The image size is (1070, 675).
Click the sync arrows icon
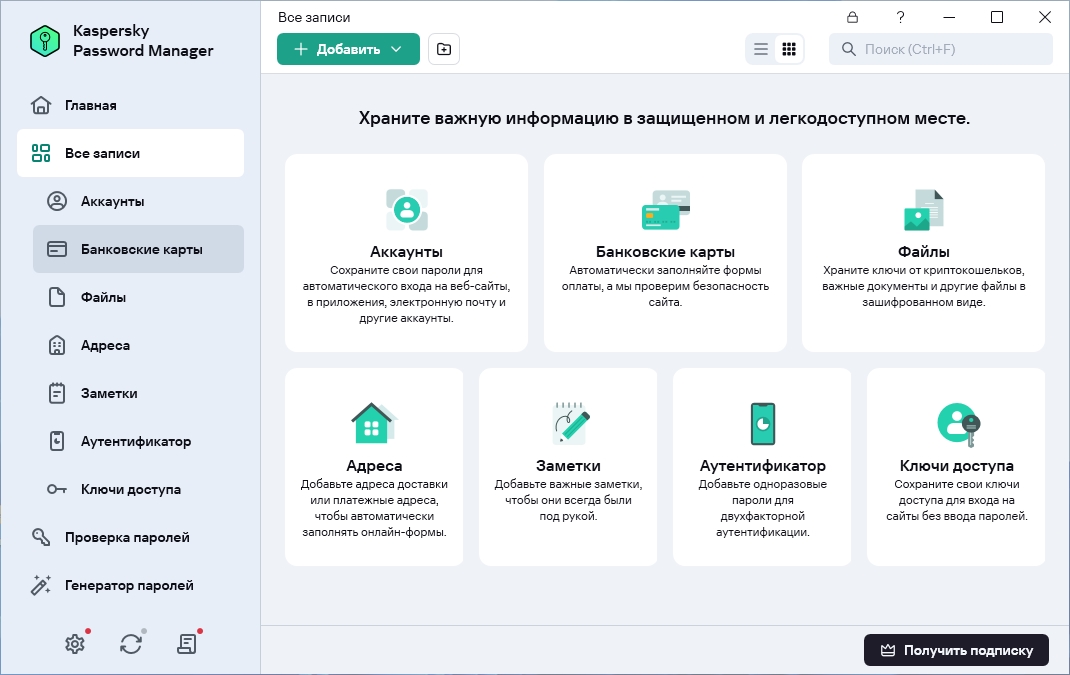tap(131, 644)
